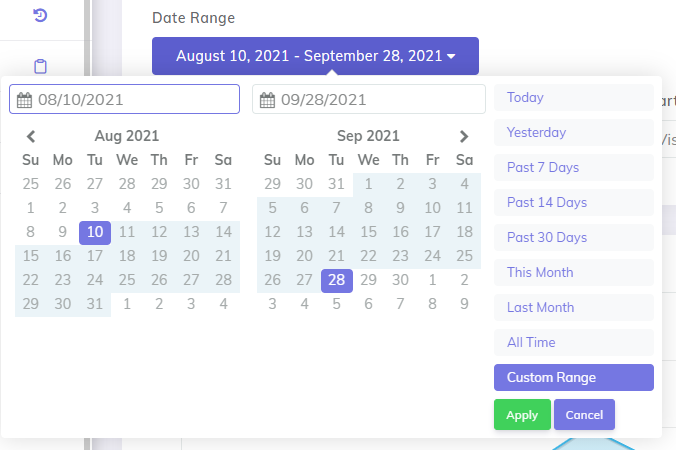The height and width of the screenshot is (450, 676).
Task: Pick August 31 in the Aug 2021 calendar
Action: 95,304
